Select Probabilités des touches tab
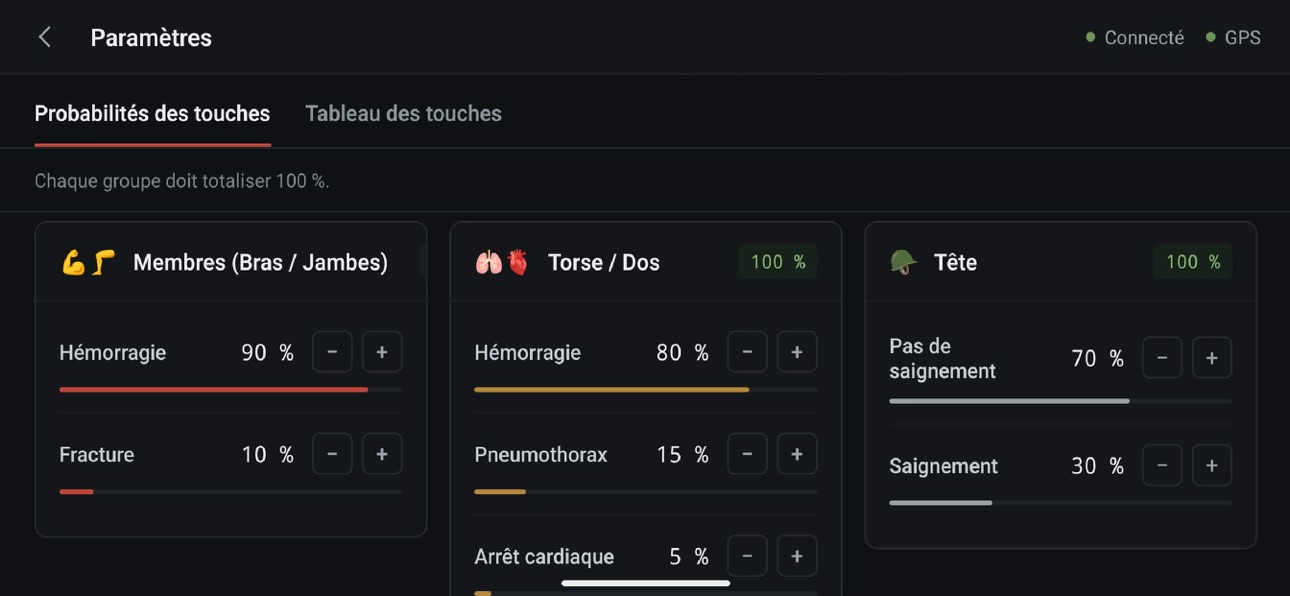The width and height of the screenshot is (1290, 596). [152, 114]
